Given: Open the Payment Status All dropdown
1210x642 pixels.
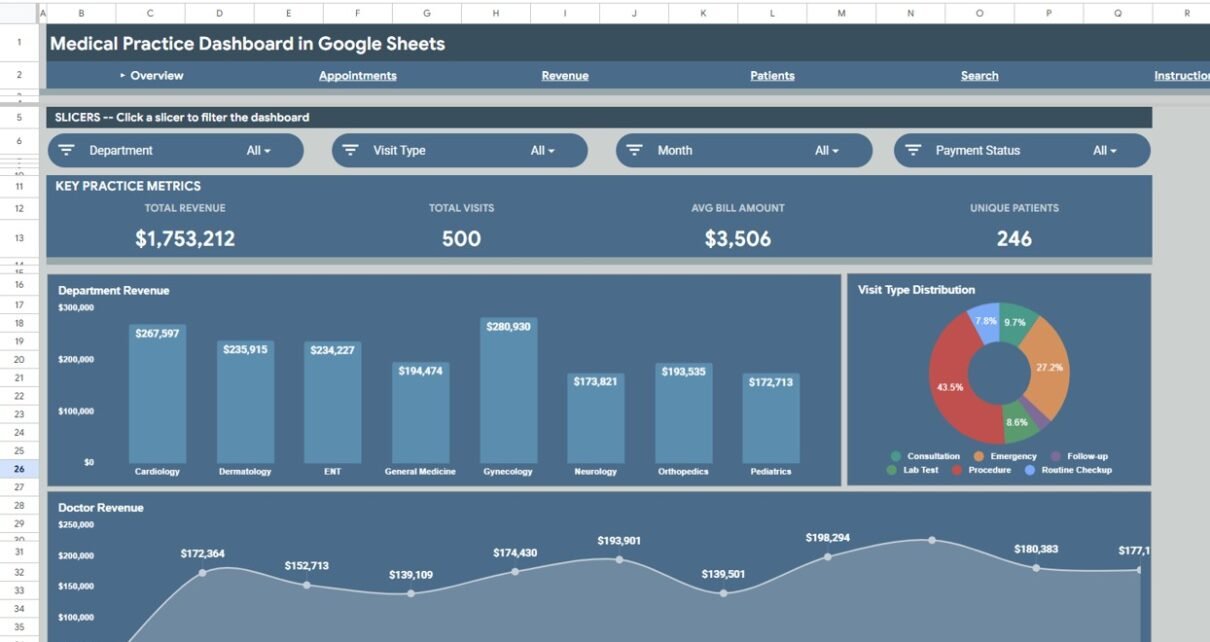Looking at the screenshot, I should tap(1105, 150).
